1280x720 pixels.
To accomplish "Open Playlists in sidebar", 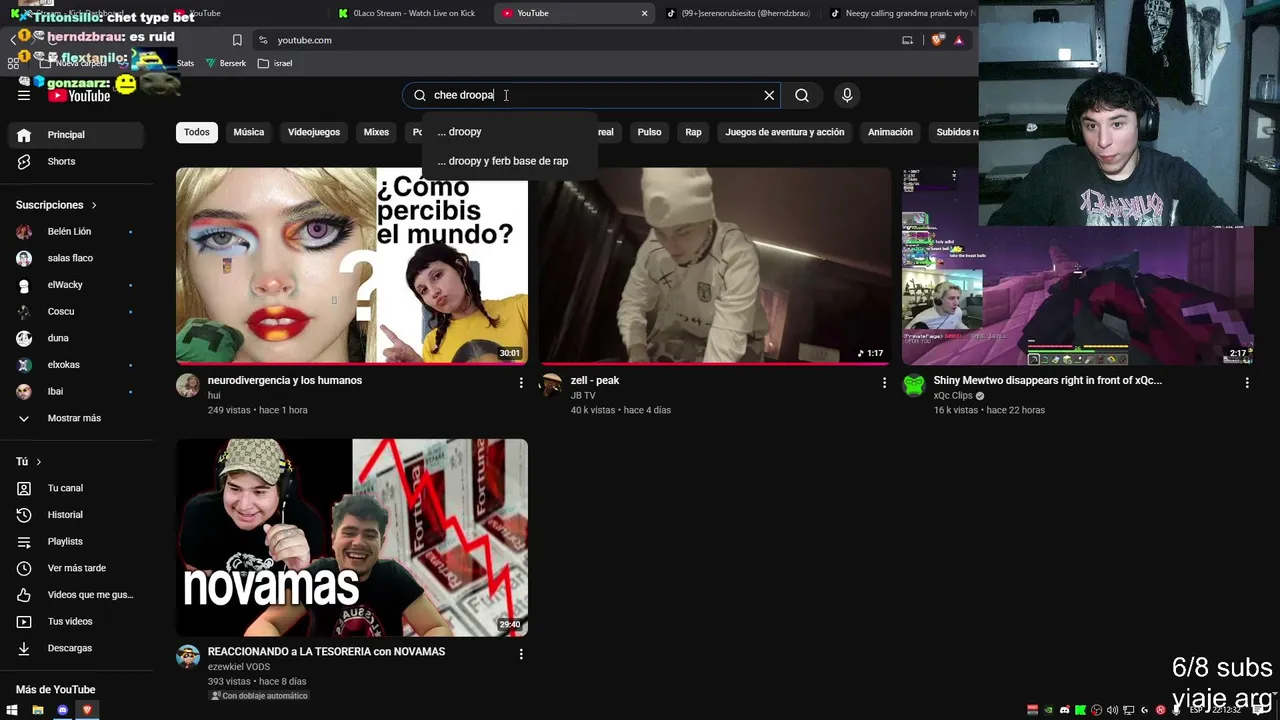I will click(76, 541).
